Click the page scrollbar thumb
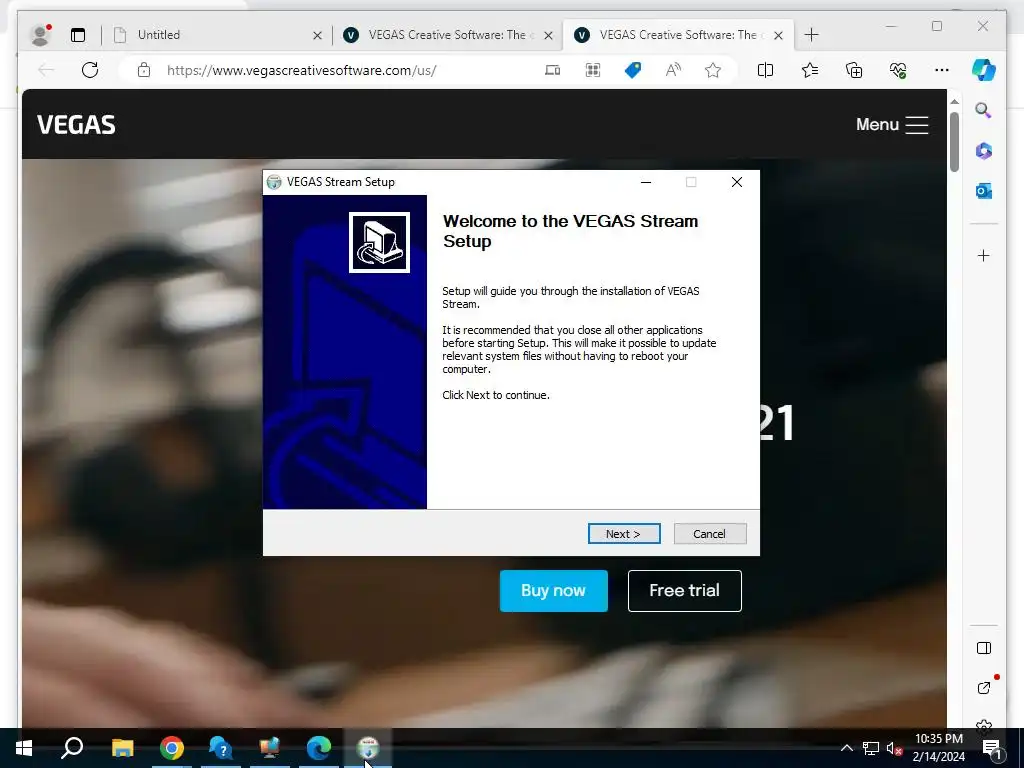 [x=954, y=142]
